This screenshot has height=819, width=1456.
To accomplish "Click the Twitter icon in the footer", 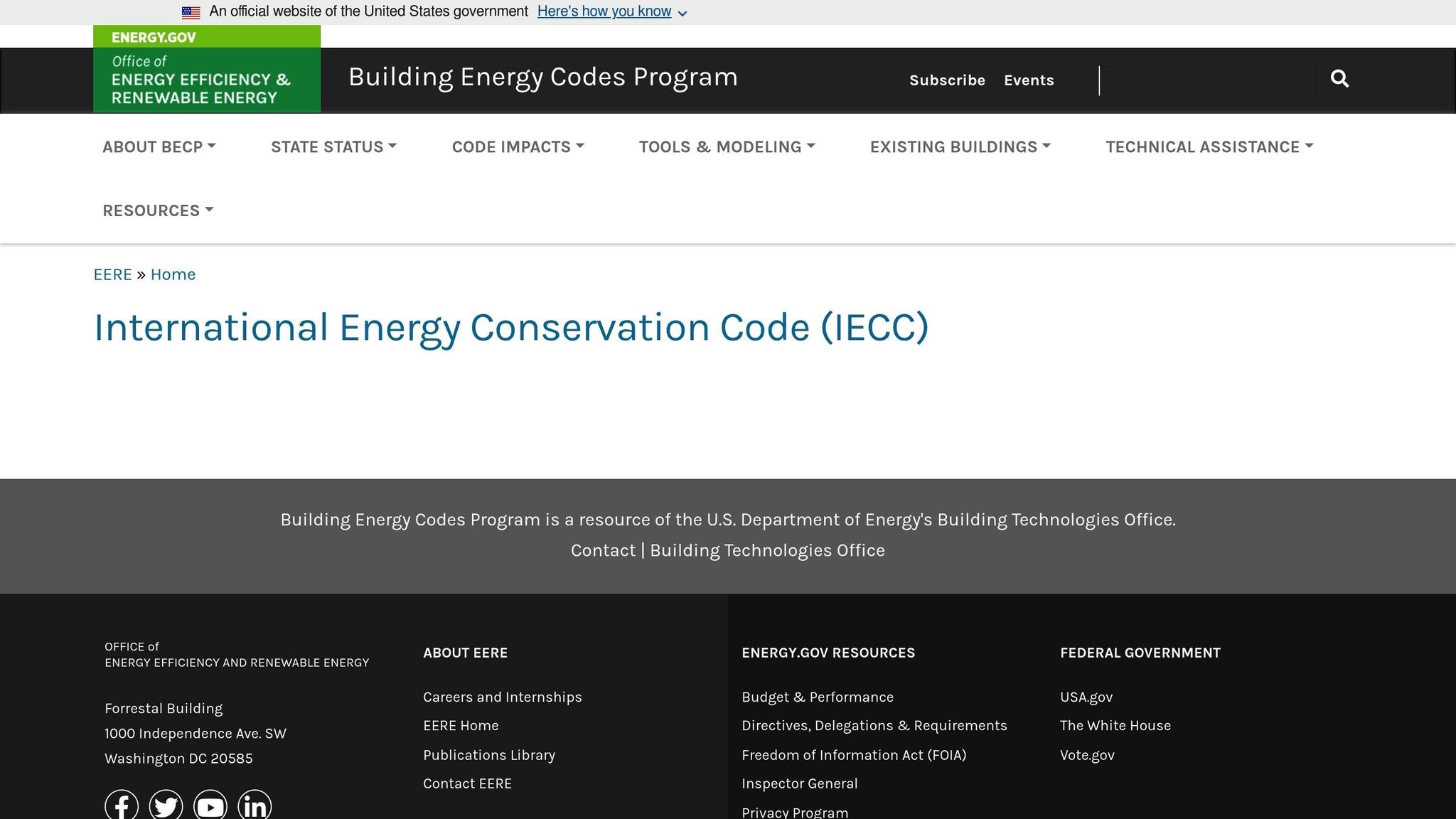I will [x=166, y=805].
